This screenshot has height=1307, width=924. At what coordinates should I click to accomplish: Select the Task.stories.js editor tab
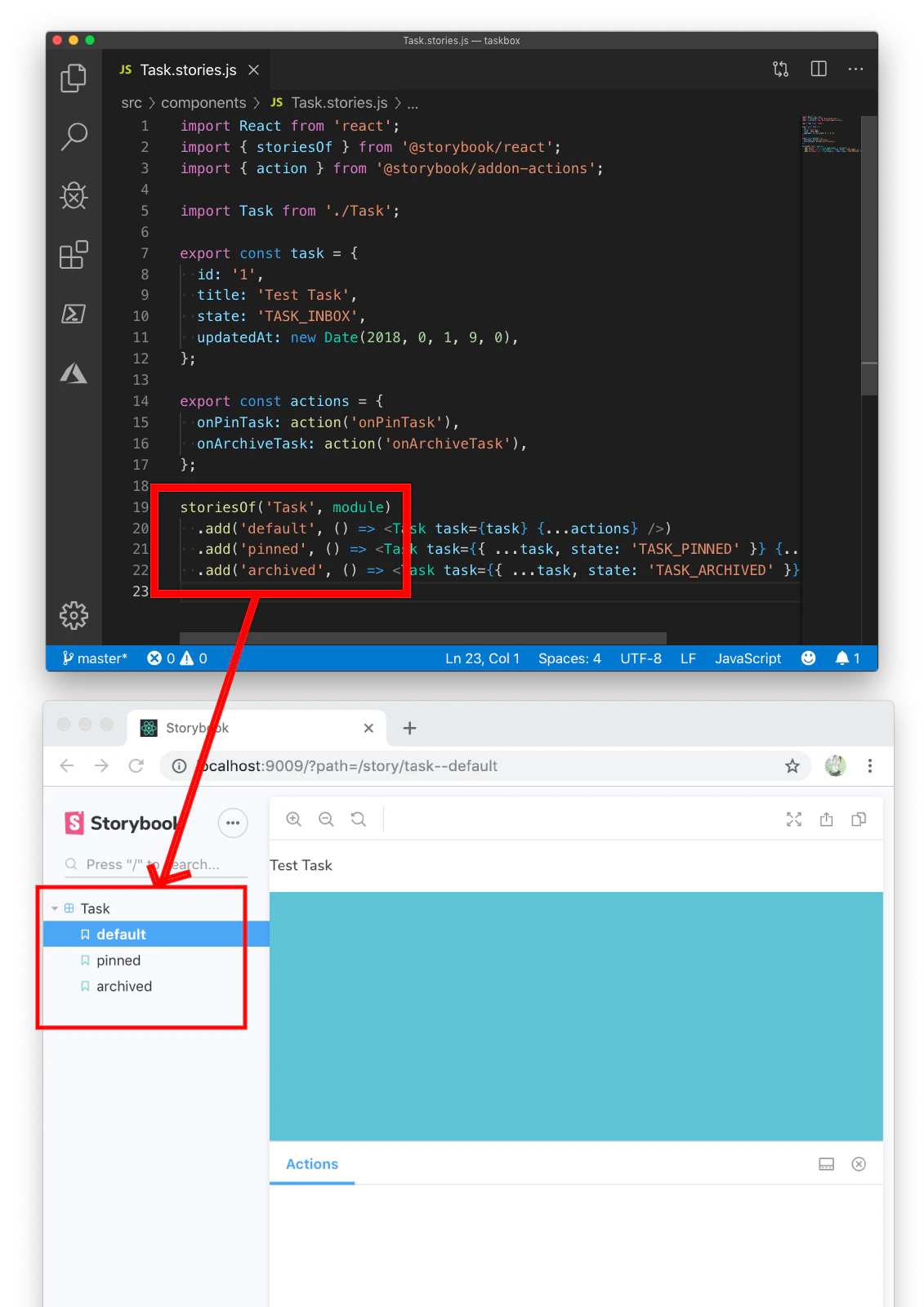(185, 70)
